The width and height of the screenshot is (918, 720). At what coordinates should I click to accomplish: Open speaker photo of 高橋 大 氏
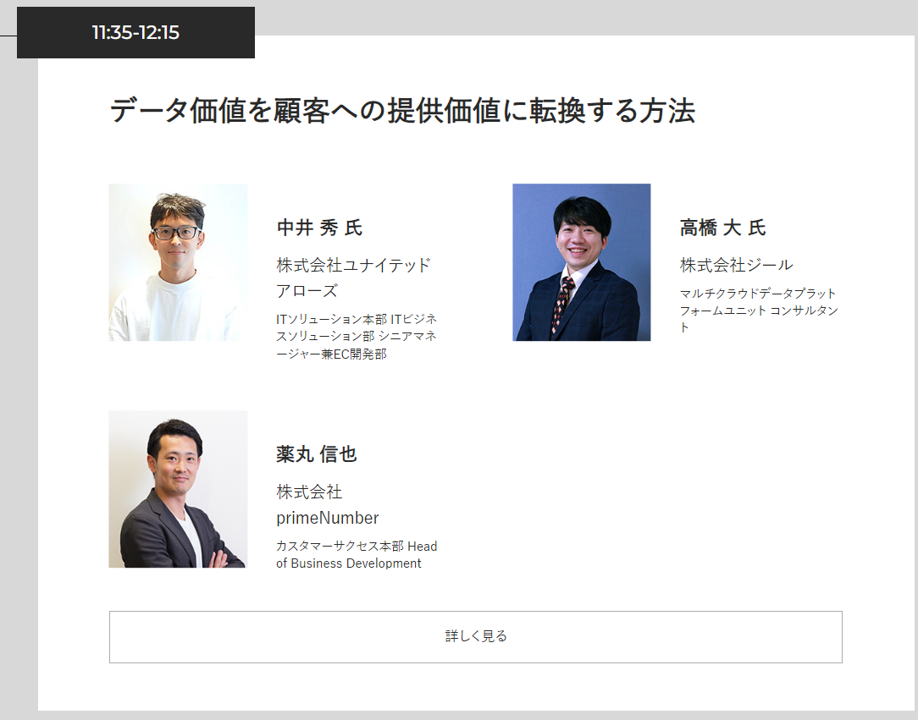581,262
